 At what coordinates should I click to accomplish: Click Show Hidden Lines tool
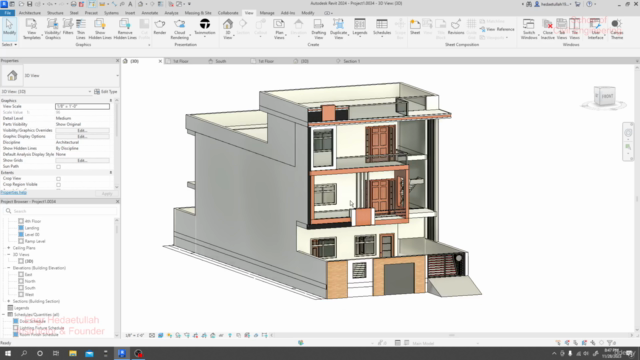pyautogui.click(x=100, y=29)
